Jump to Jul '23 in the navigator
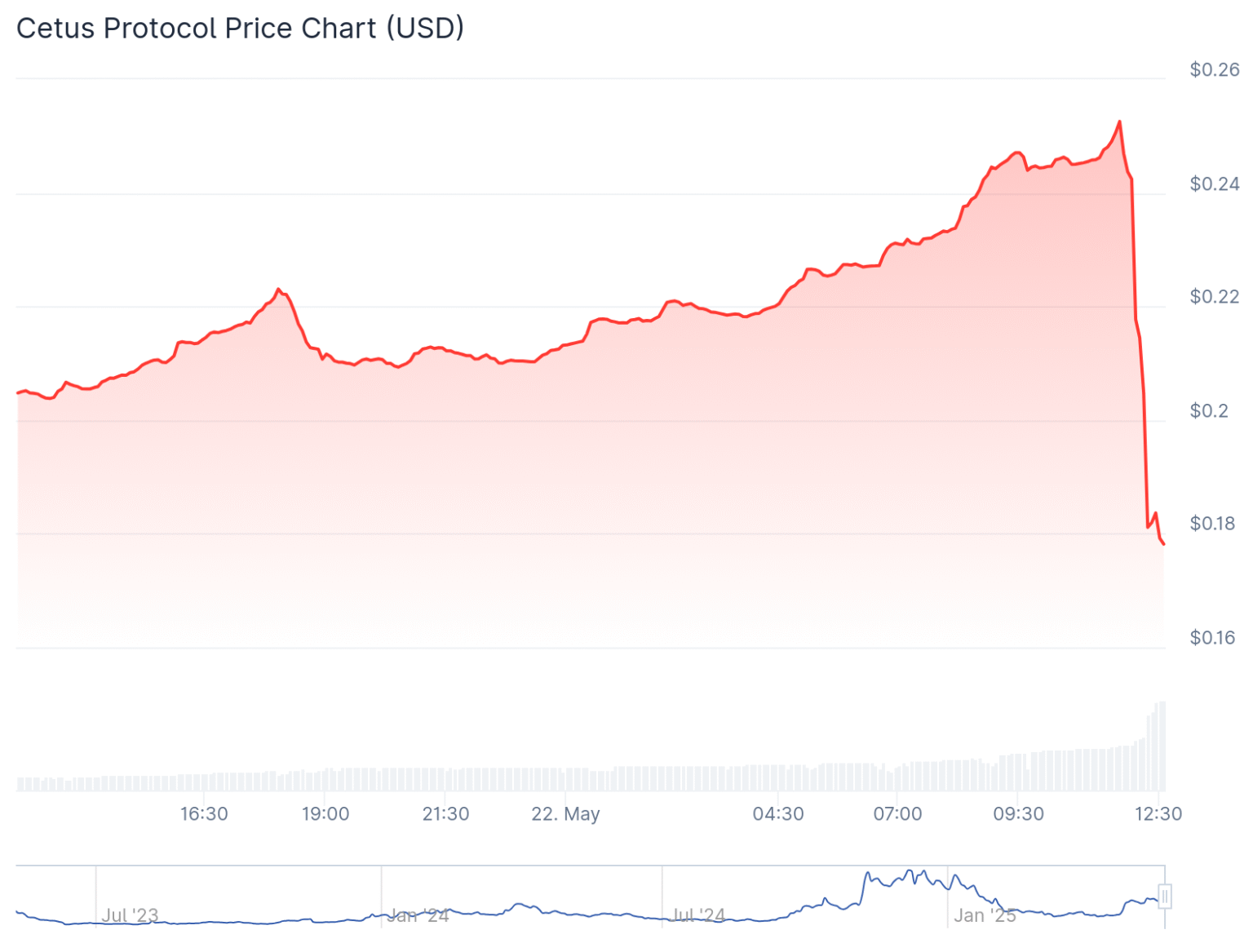The width and height of the screenshot is (1253, 952). tap(130, 915)
